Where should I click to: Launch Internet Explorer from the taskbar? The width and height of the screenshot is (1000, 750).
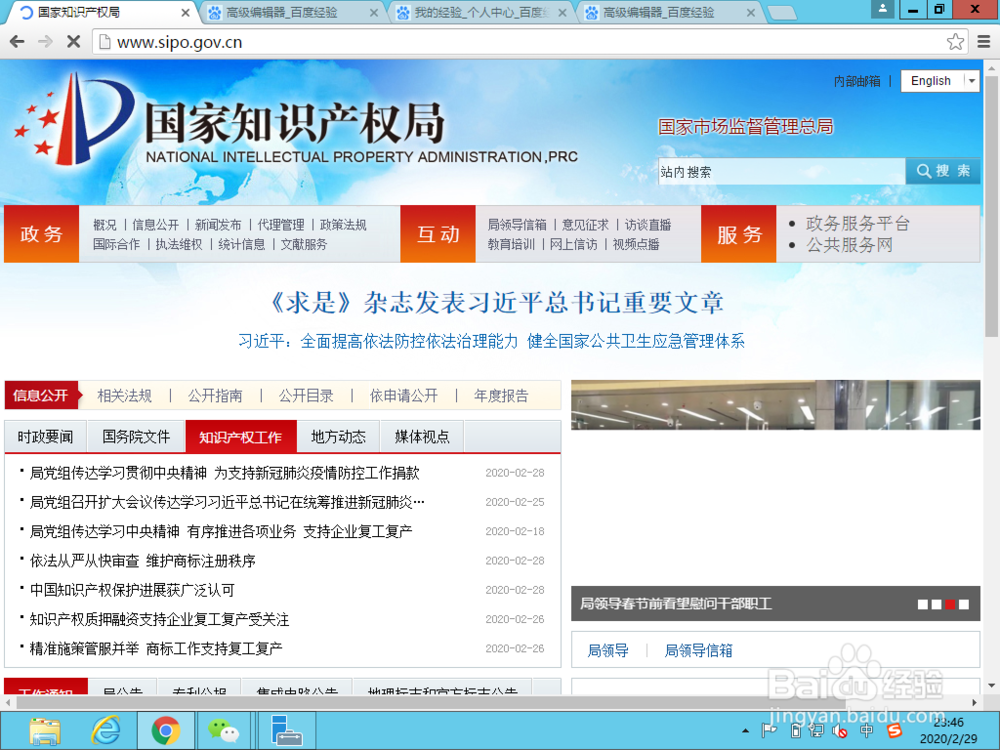(x=106, y=730)
